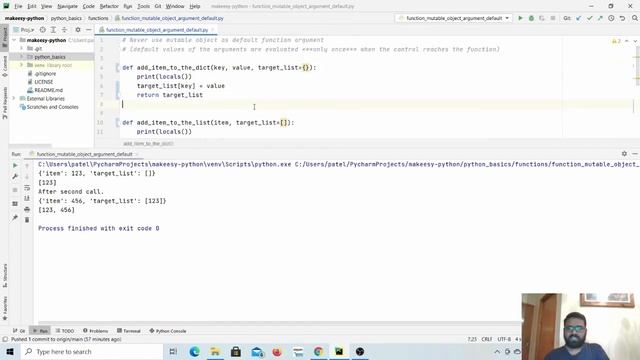Open Run panel settings gear
This screenshot has height=360, width=640.
pos(624,154)
